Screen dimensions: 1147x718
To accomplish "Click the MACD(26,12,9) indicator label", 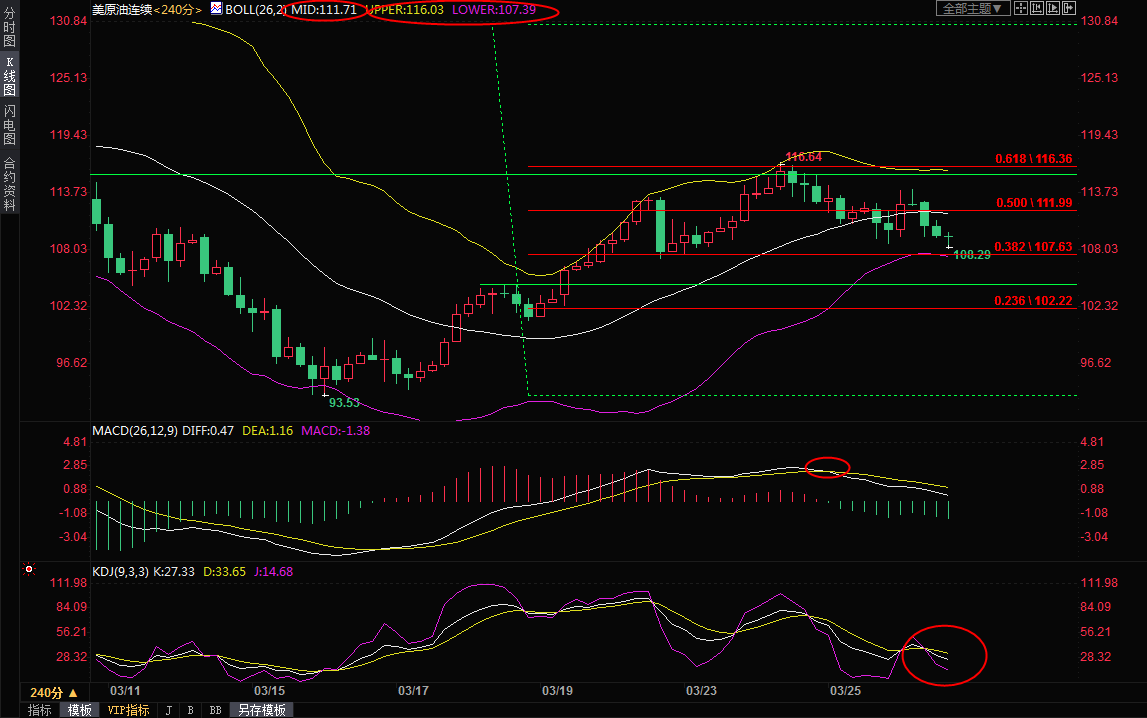I will click(x=135, y=431).
